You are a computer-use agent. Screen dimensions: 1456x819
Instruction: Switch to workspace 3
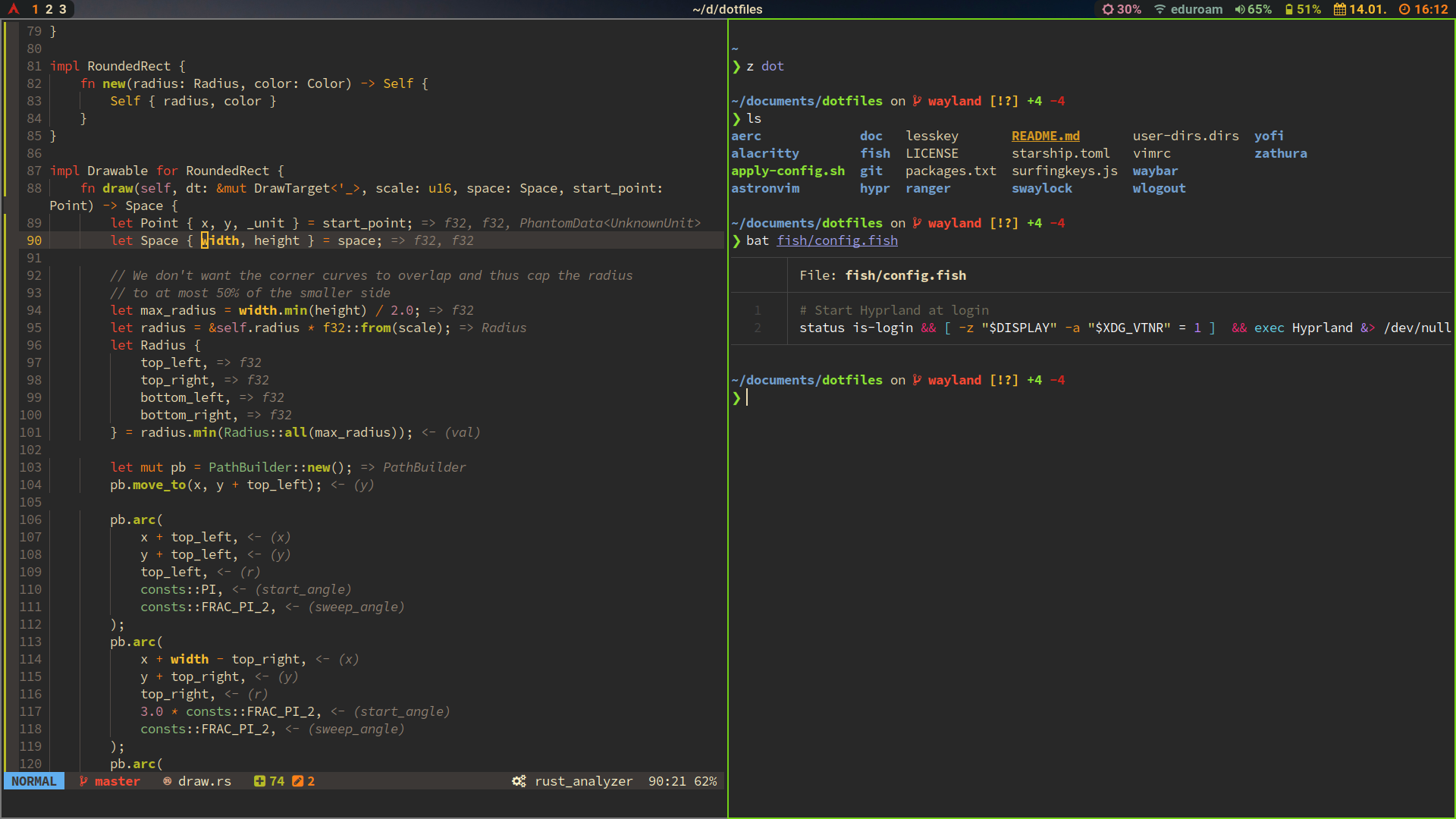(x=62, y=9)
